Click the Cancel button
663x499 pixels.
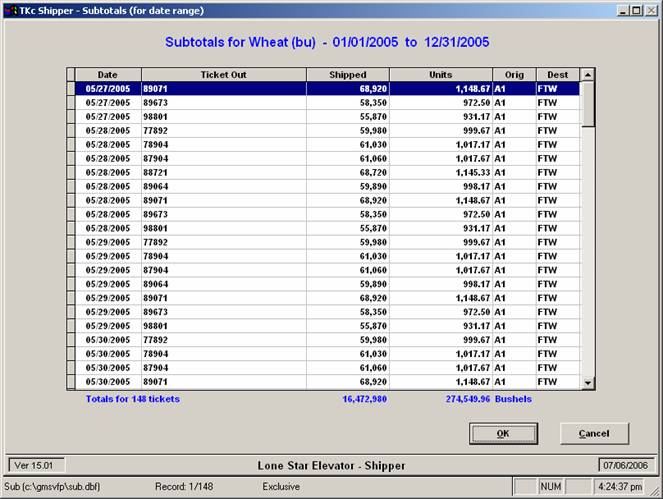(x=594, y=433)
